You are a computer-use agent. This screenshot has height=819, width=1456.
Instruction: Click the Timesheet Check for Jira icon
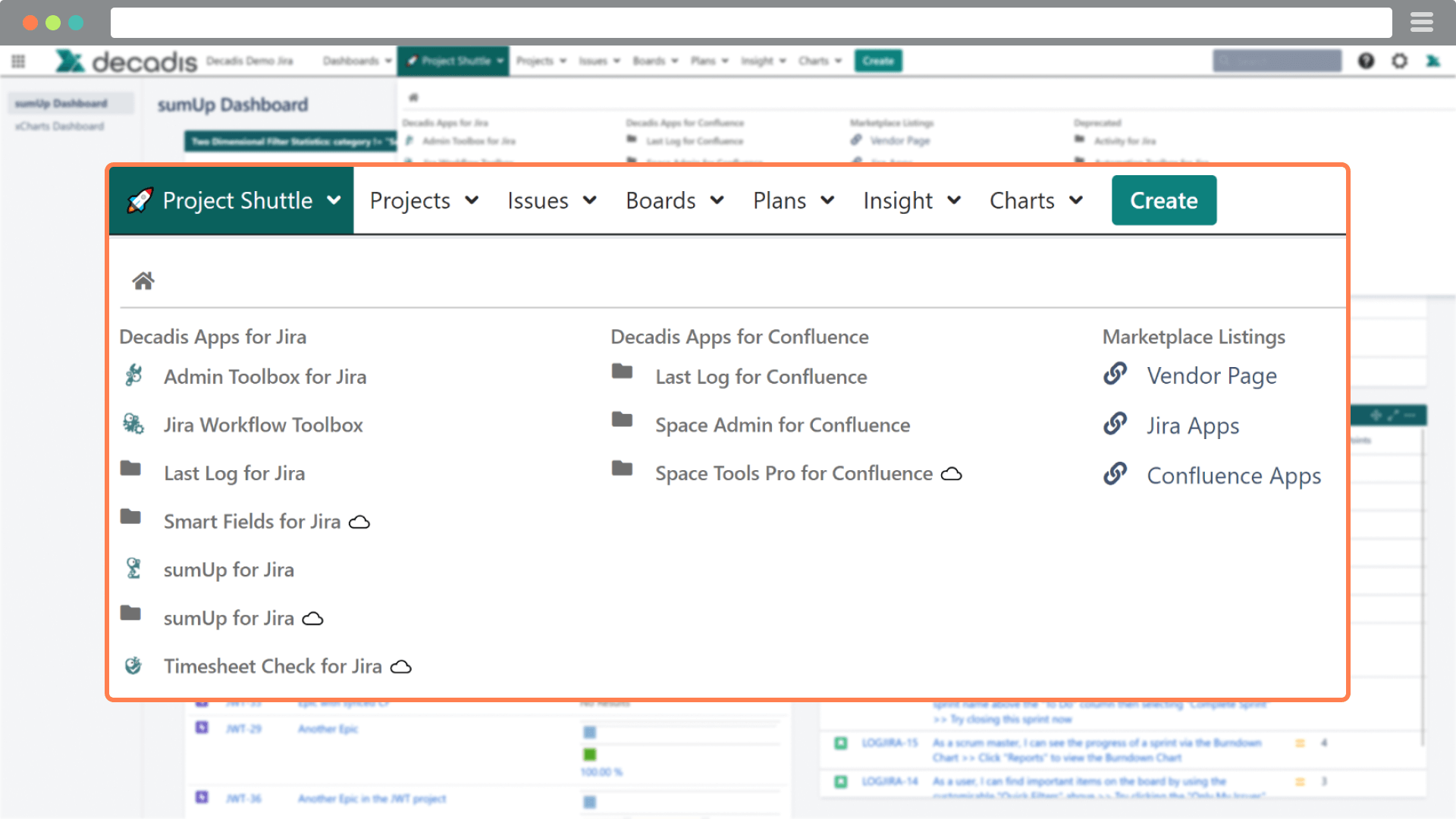[133, 666]
